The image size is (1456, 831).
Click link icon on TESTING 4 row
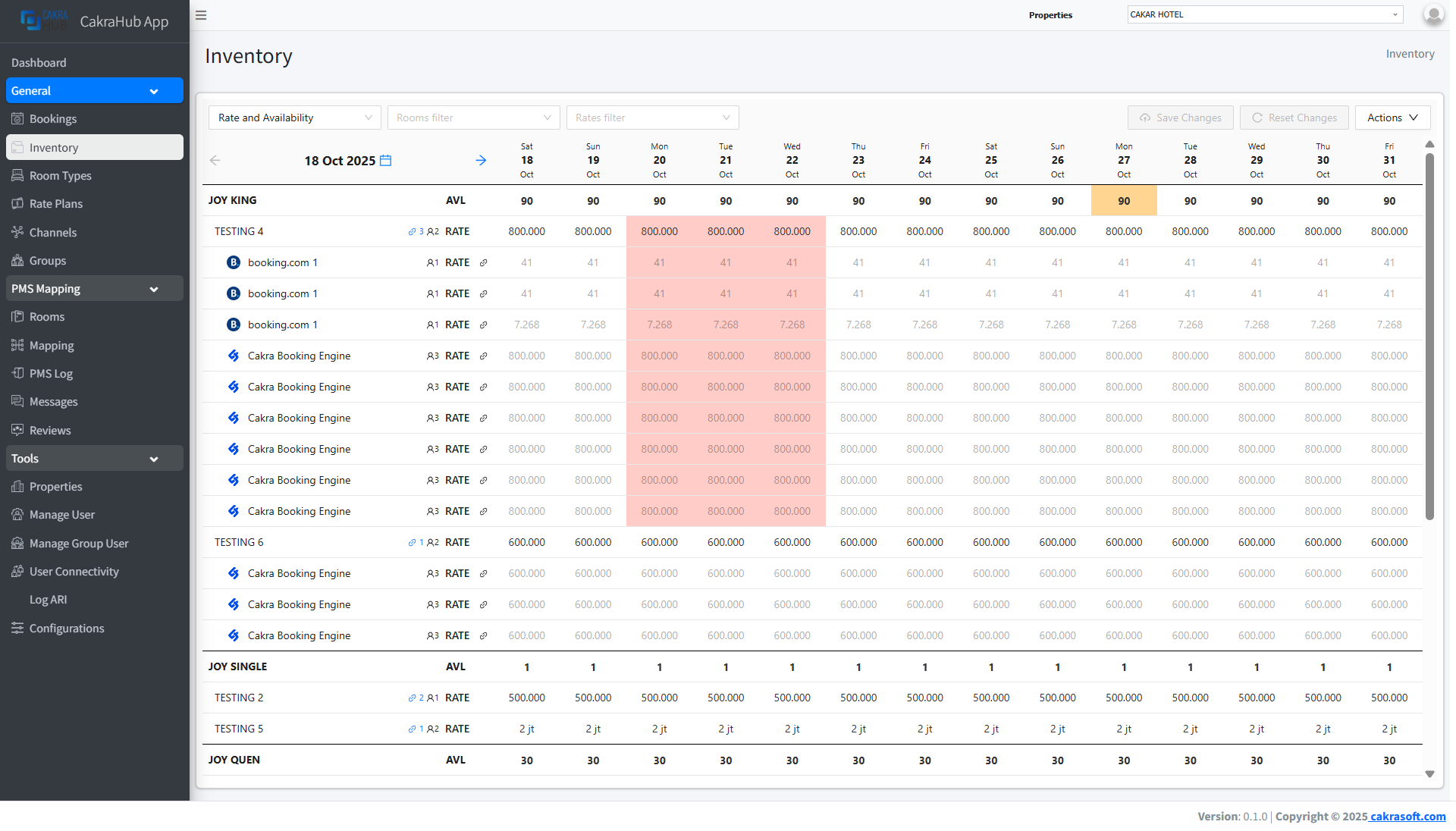point(412,232)
